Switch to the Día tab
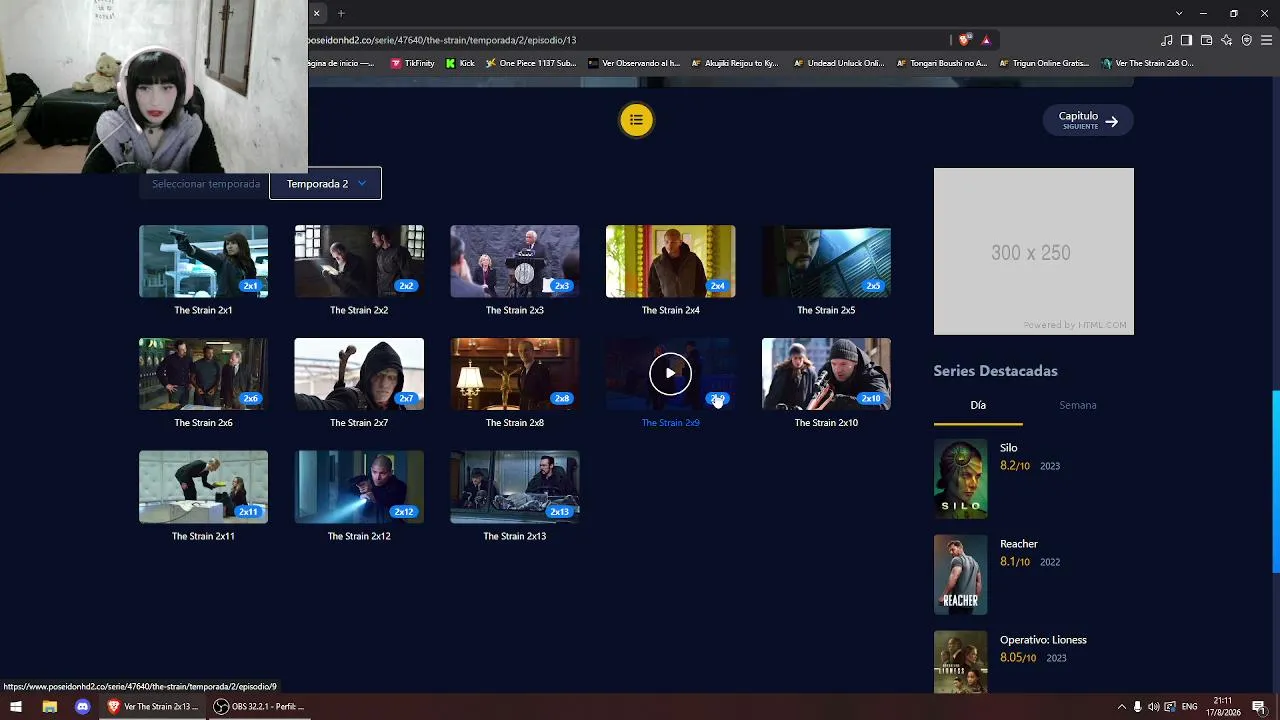1280x720 pixels. click(978, 405)
